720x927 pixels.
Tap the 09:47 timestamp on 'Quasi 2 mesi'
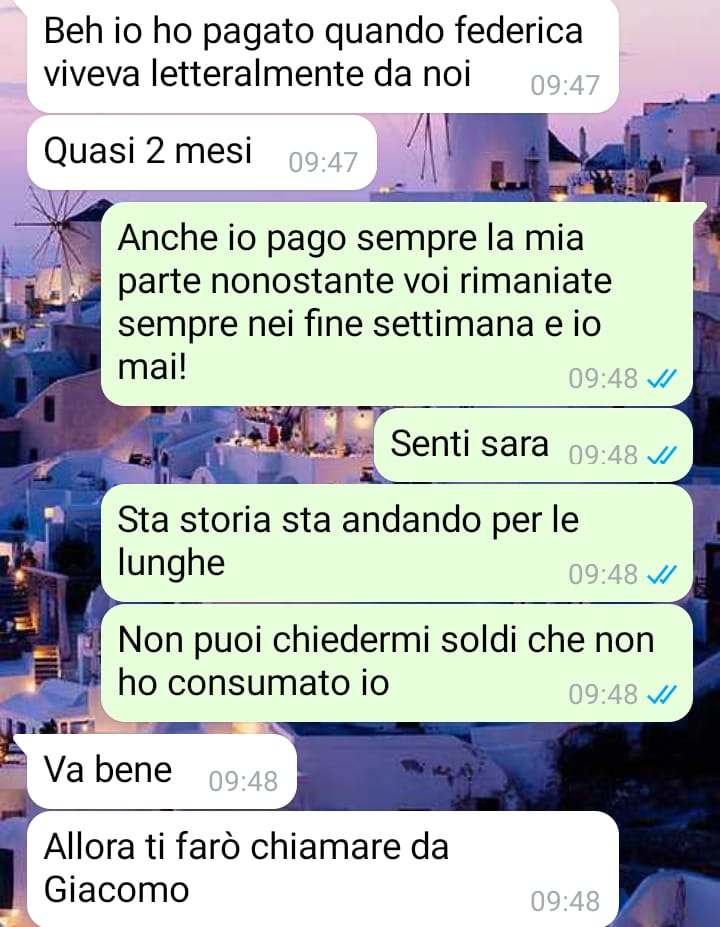pyautogui.click(x=323, y=163)
